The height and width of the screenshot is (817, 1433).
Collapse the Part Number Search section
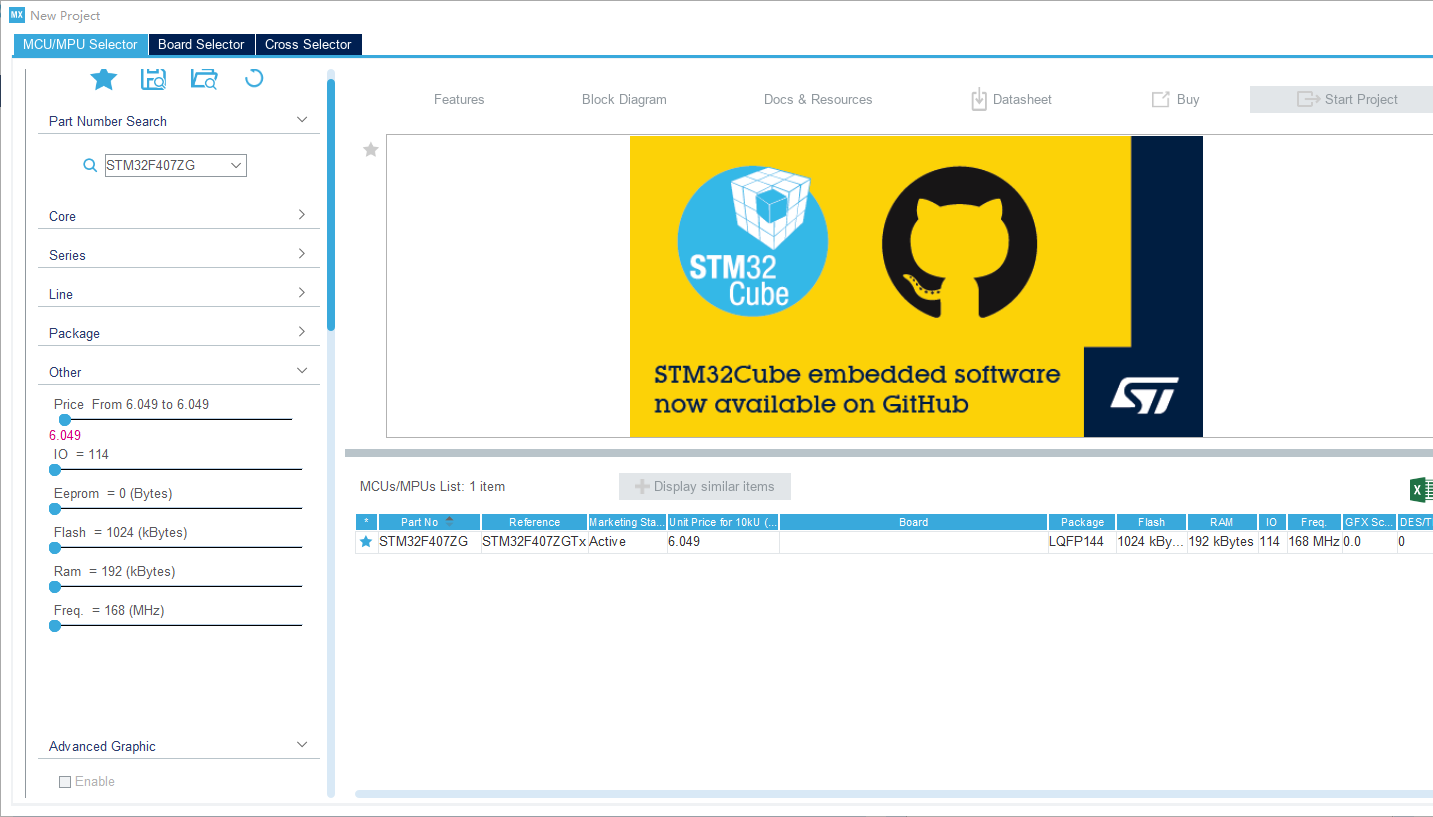point(302,120)
